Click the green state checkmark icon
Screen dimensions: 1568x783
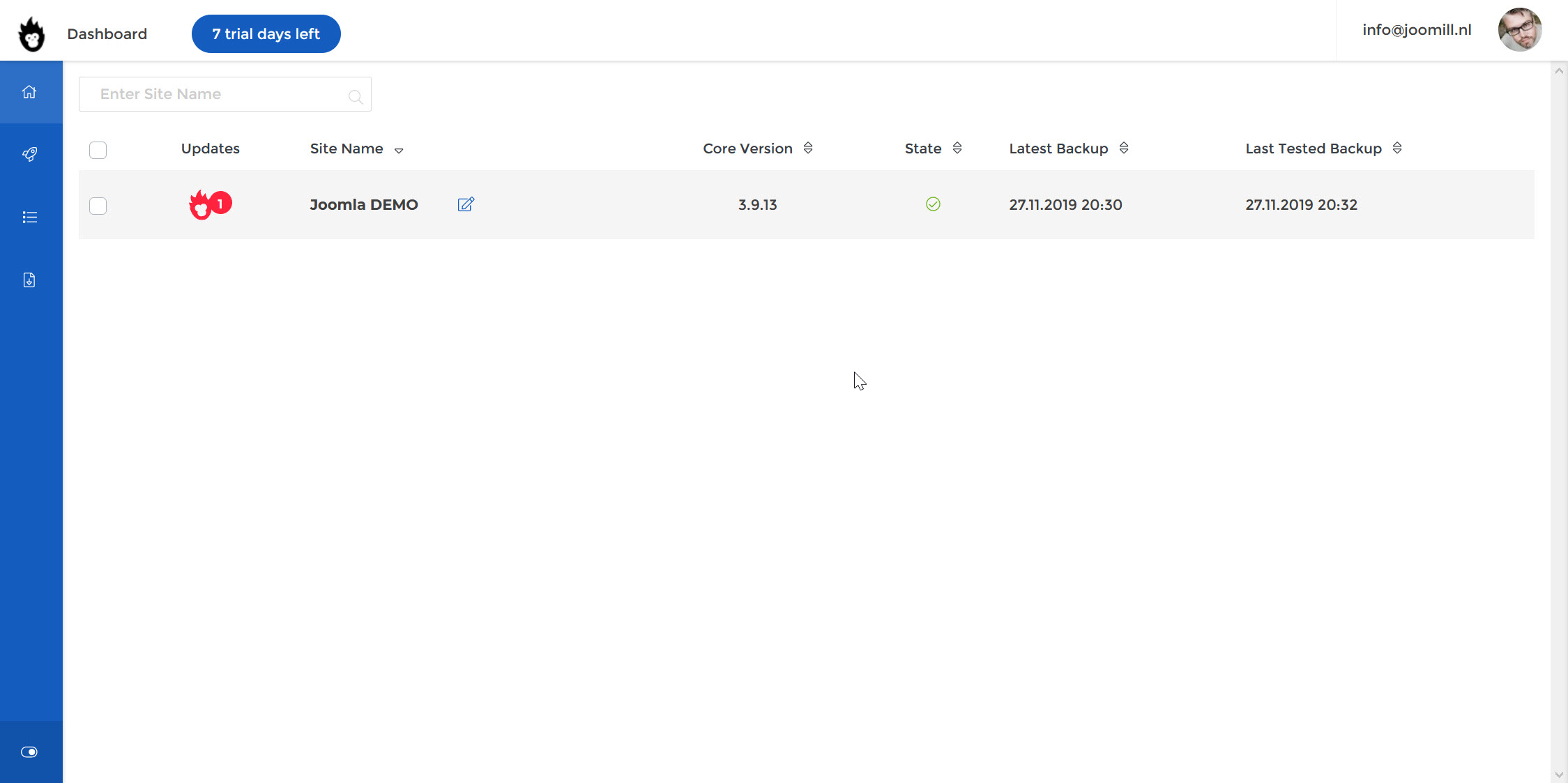coord(933,204)
